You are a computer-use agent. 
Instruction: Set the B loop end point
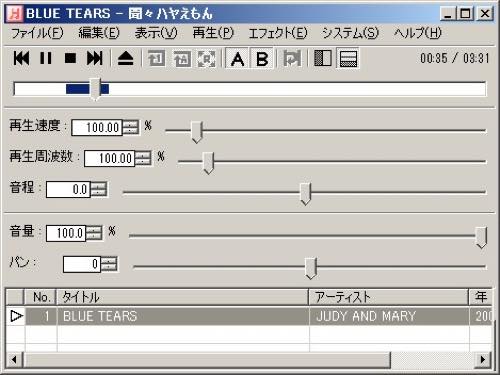262,59
